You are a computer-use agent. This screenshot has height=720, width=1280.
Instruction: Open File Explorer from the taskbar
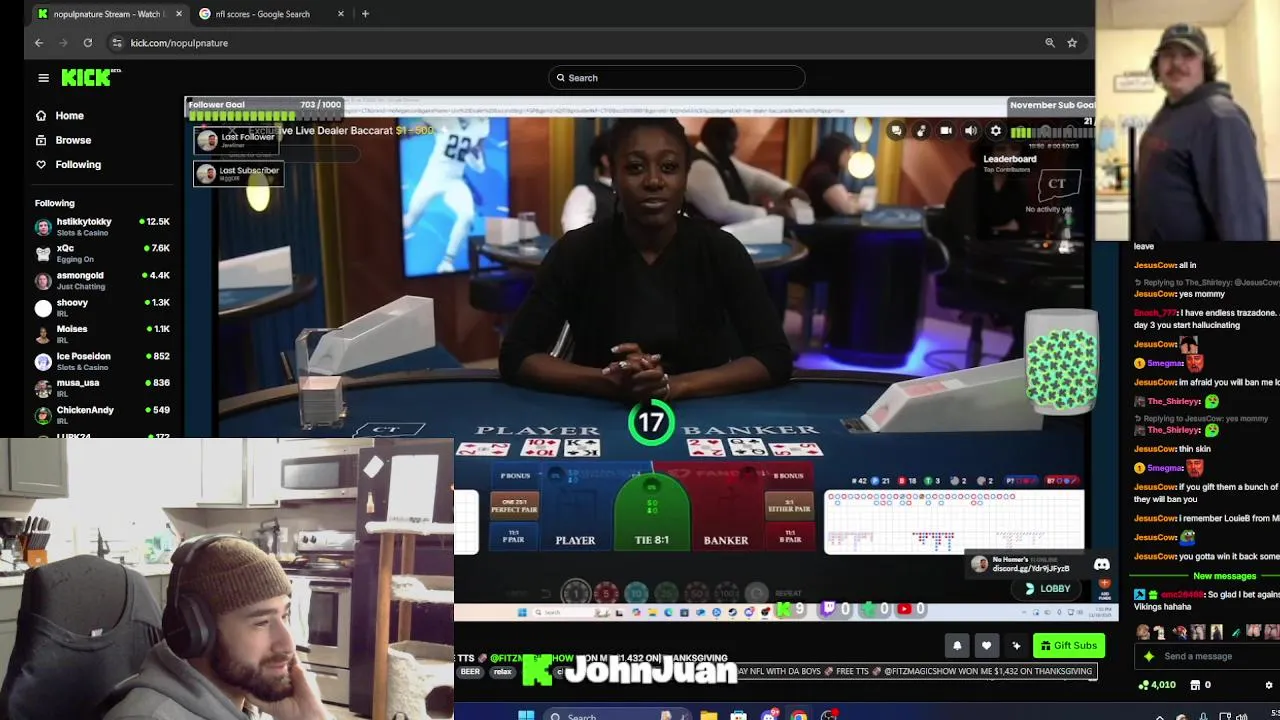coord(708,715)
